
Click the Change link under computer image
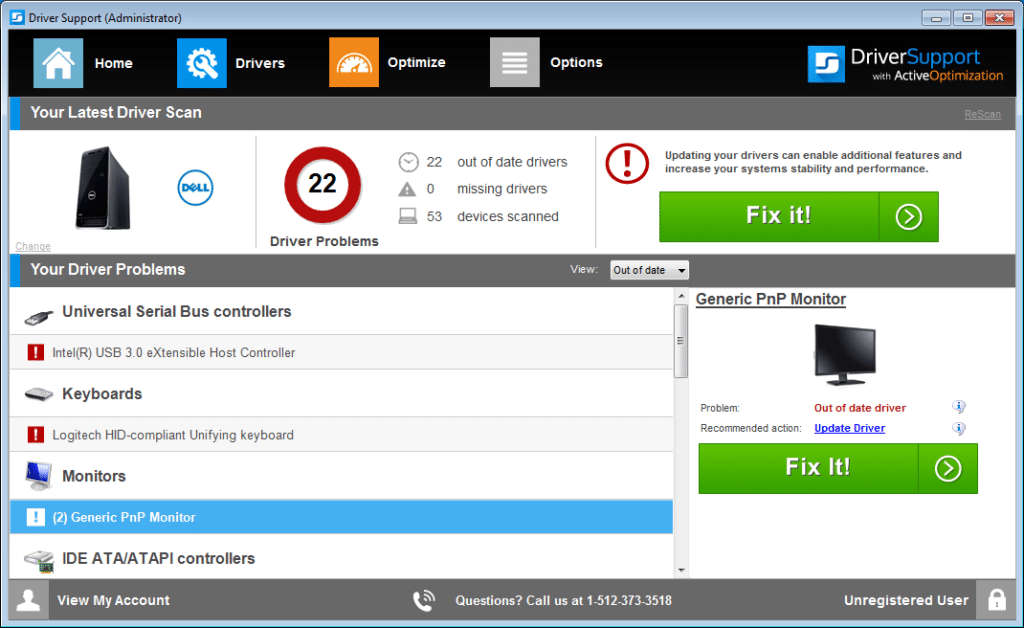coord(33,246)
